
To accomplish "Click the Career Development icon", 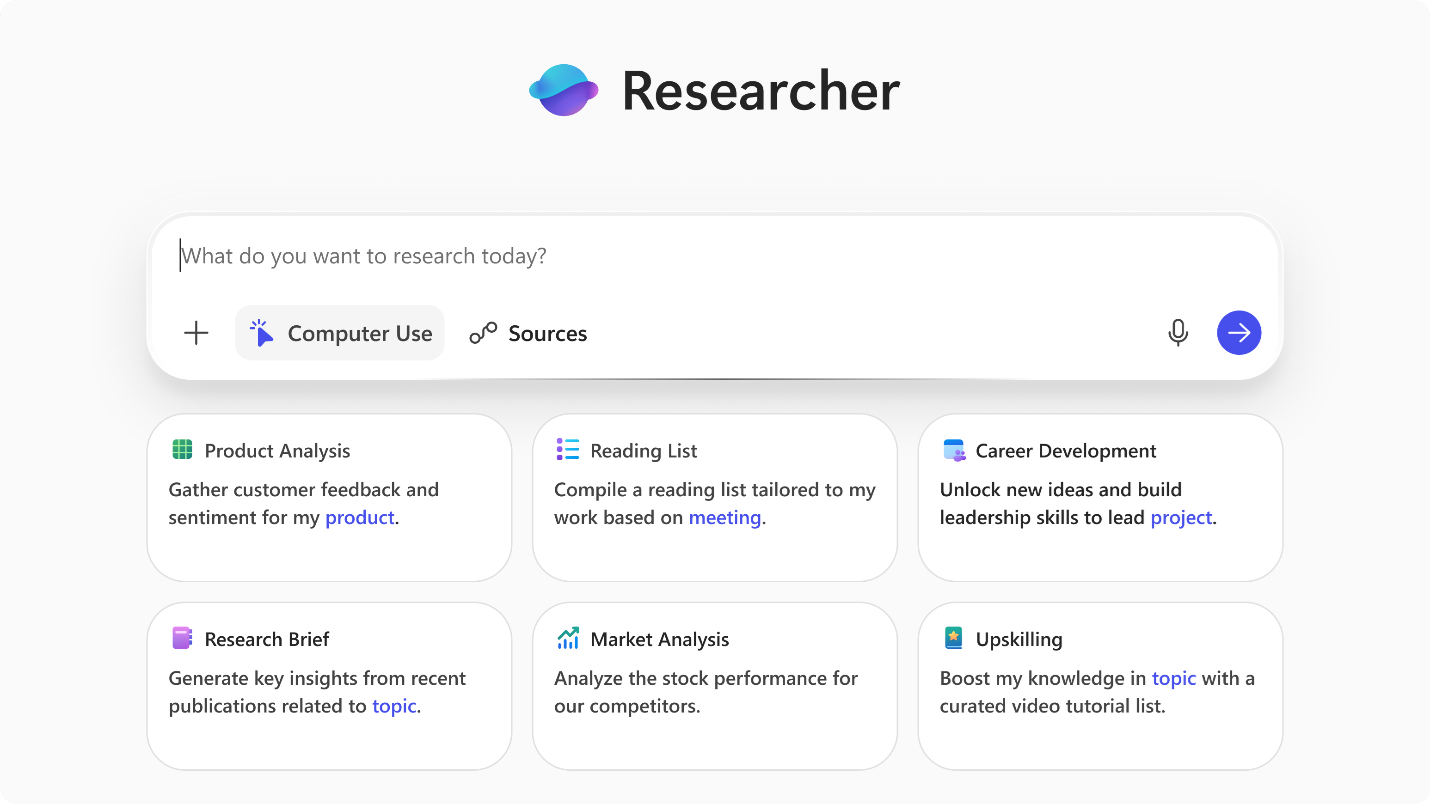I will [x=954, y=450].
